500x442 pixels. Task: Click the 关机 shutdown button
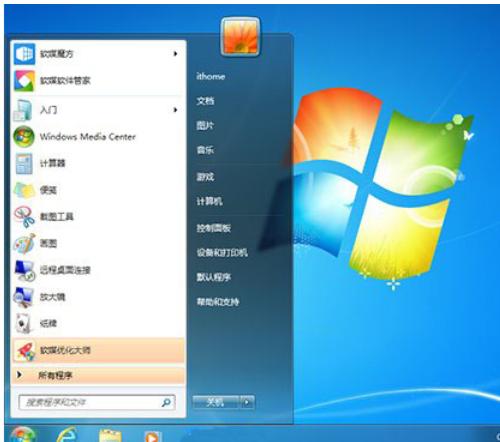pyautogui.click(x=216, y=403)
